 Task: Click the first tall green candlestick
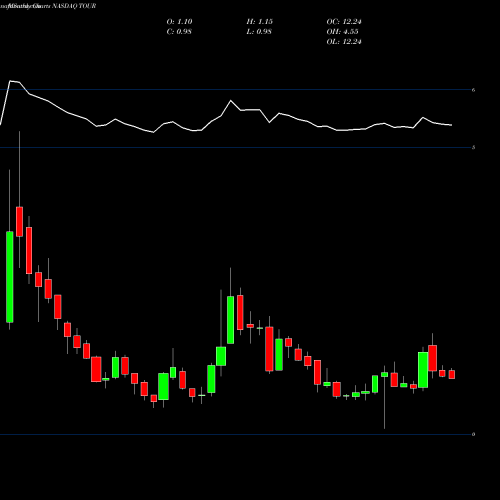[10, 277]
